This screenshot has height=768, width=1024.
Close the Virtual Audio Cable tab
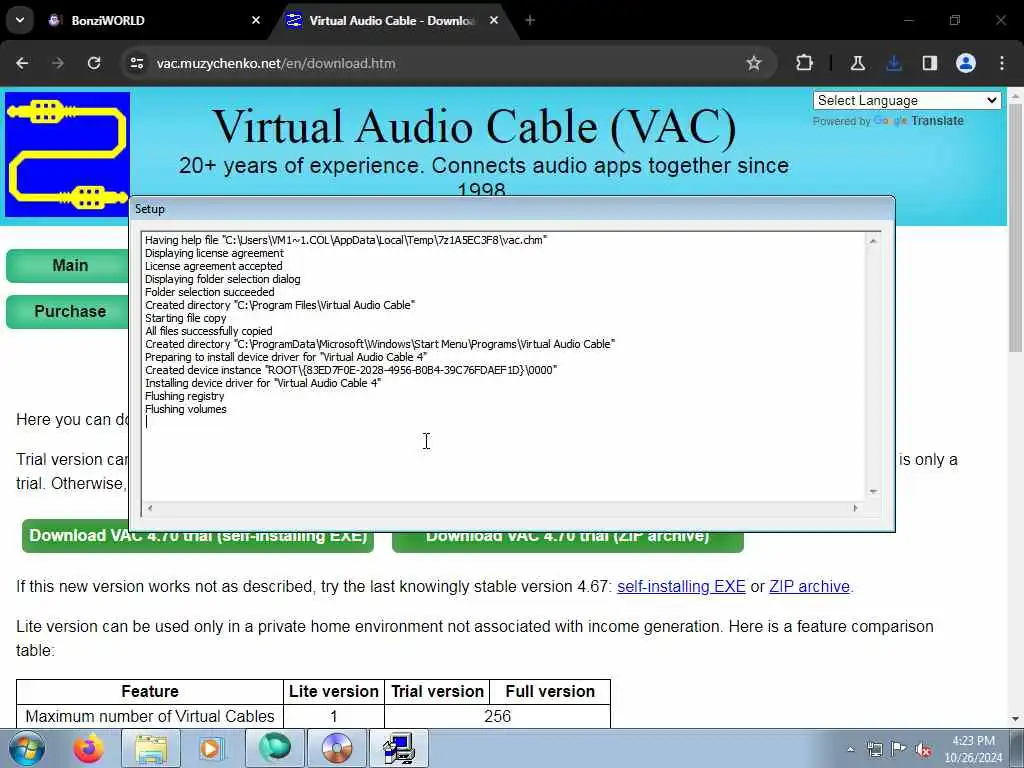(494, 20)
